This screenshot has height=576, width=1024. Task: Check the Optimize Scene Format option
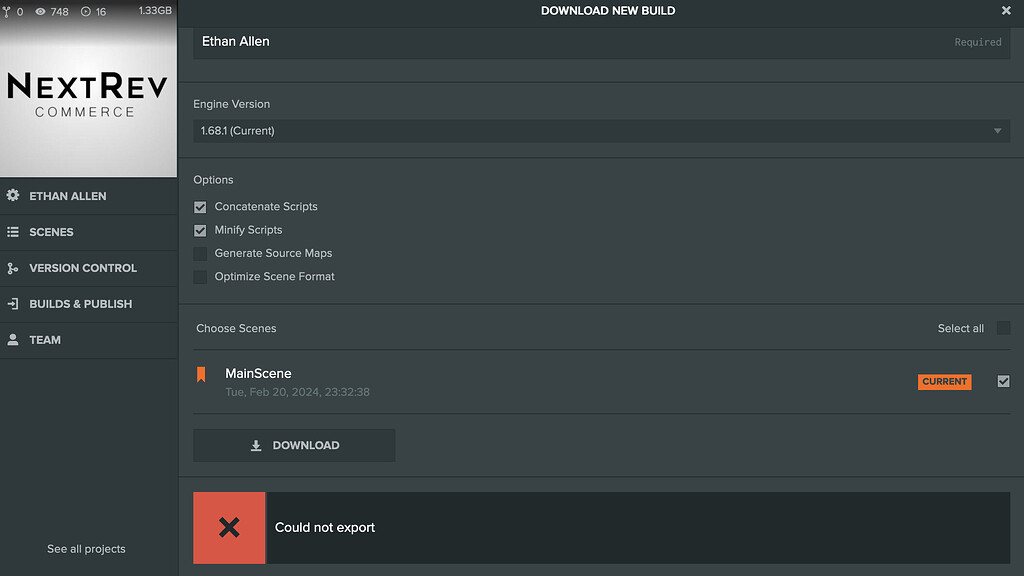200,276
